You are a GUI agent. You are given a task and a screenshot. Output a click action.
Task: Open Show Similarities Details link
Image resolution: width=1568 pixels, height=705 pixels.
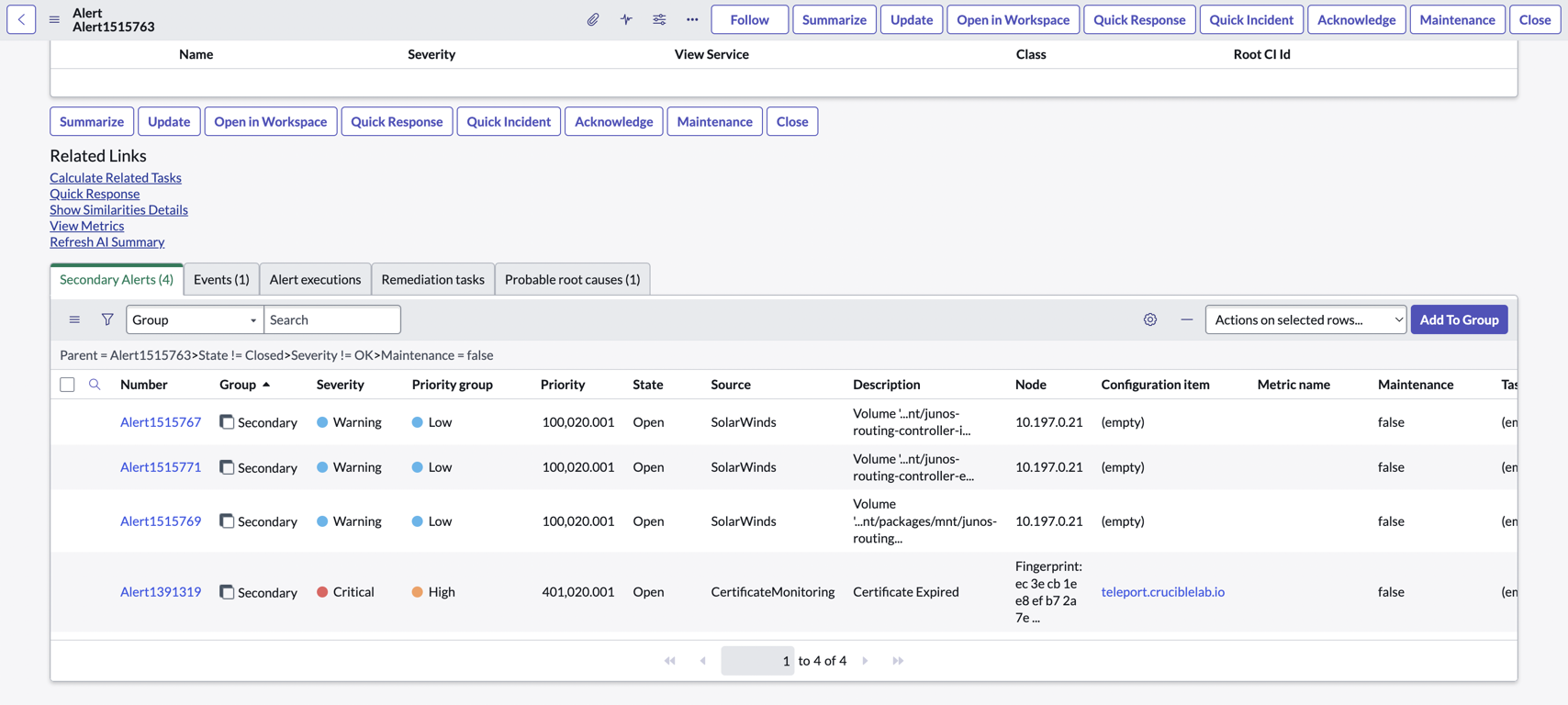pyautogui.click(x=118, y=209)
